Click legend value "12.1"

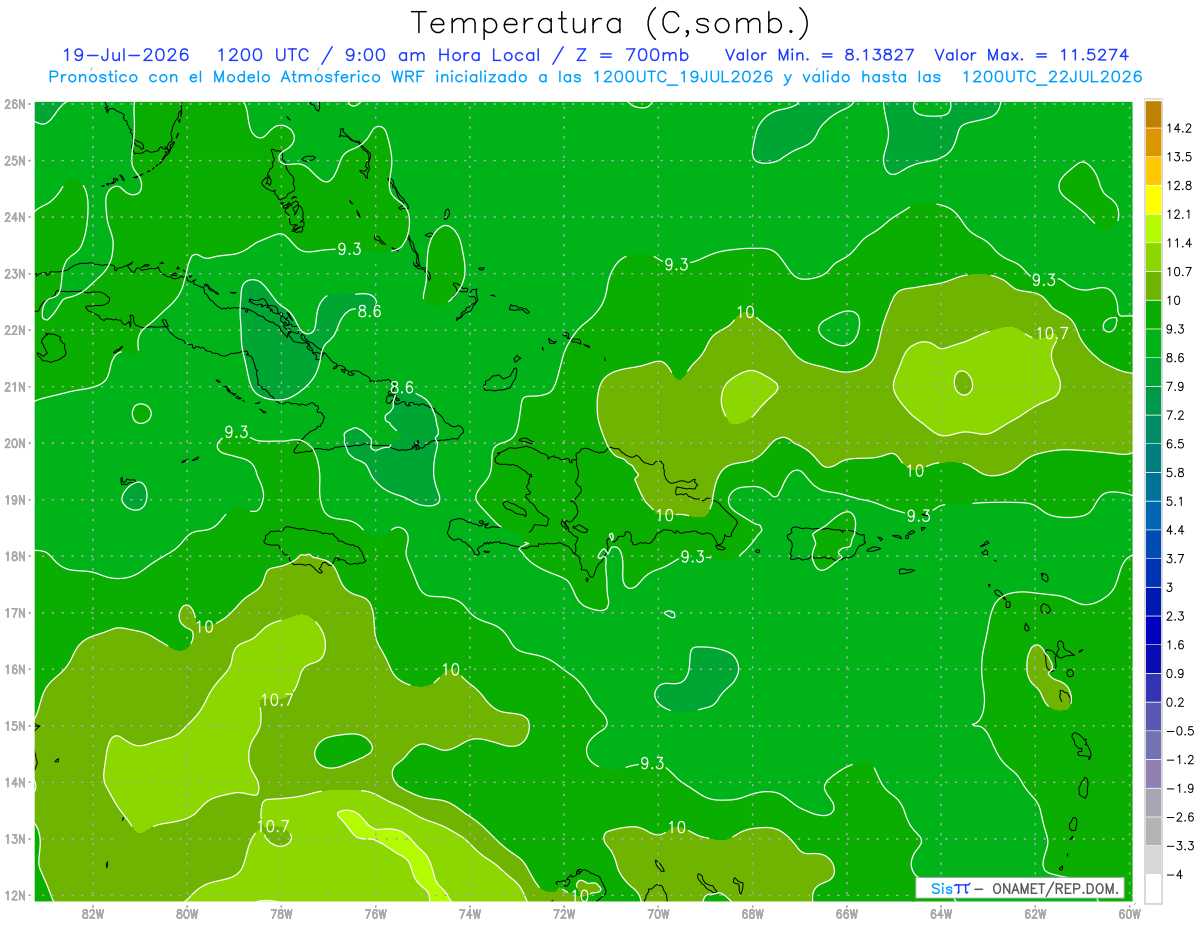1178,215
